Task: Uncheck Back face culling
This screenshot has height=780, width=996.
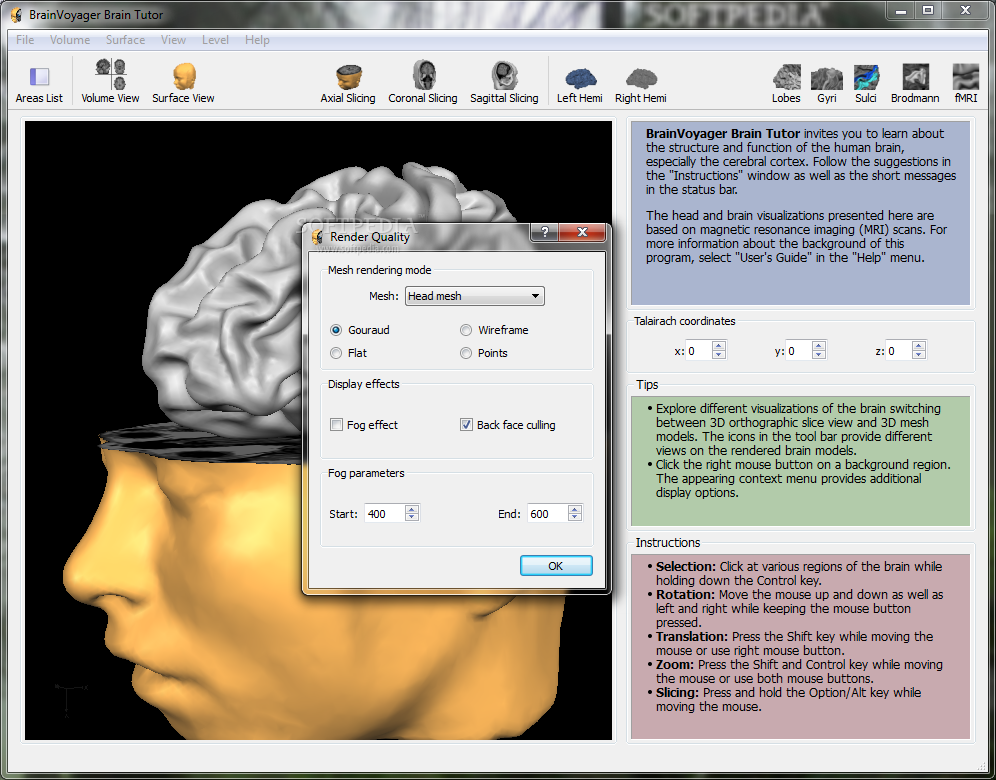Action: (x=466, y=425)
